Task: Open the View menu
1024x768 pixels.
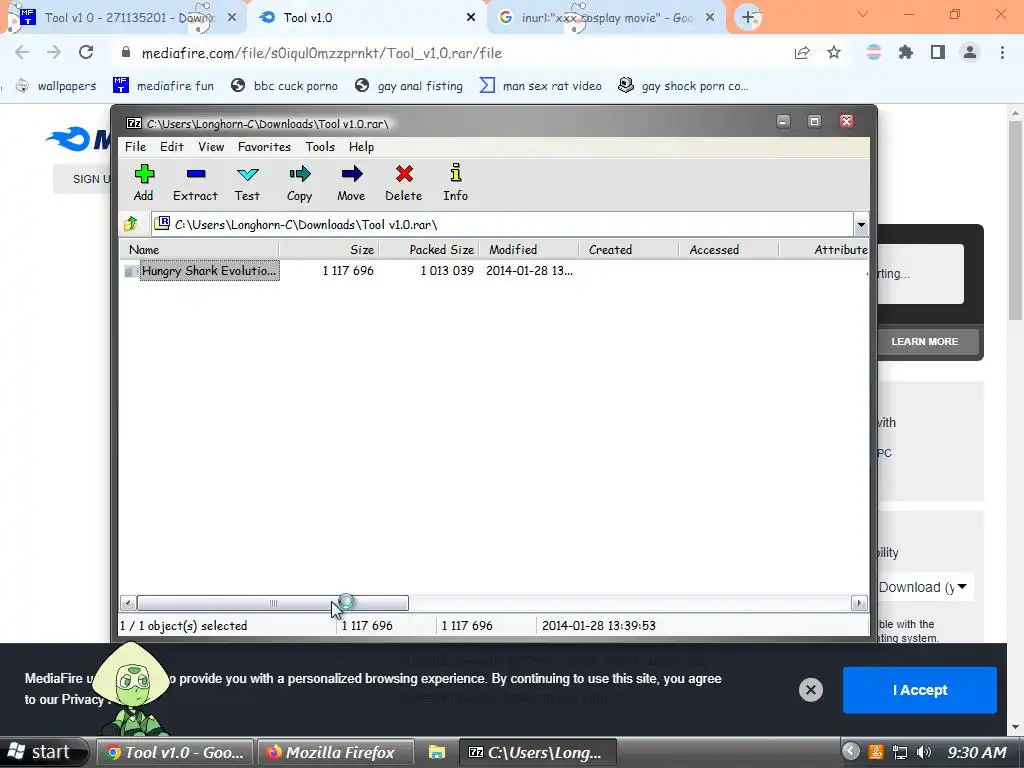Action: pos(211,146)
